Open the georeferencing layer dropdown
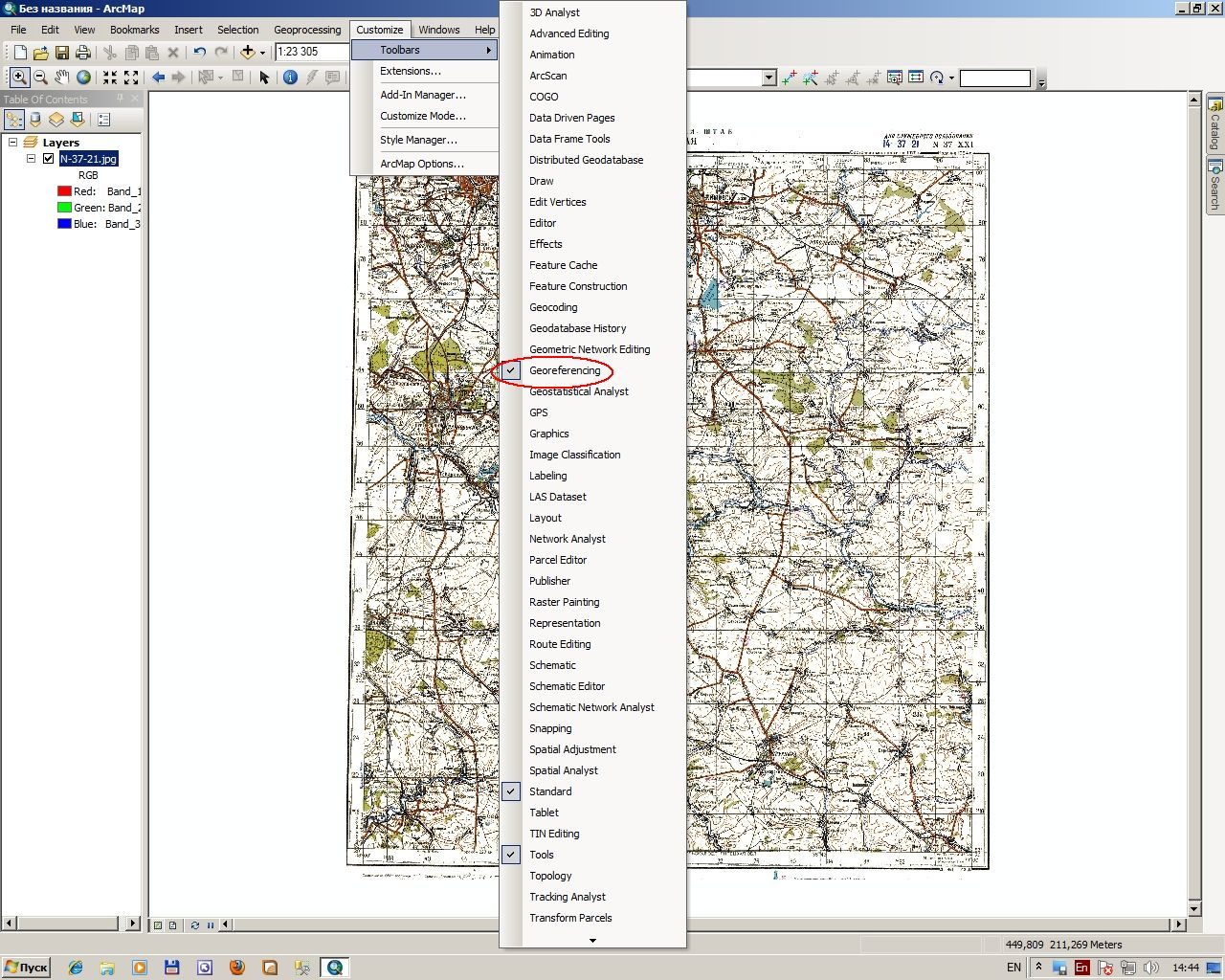 [768, 78]
